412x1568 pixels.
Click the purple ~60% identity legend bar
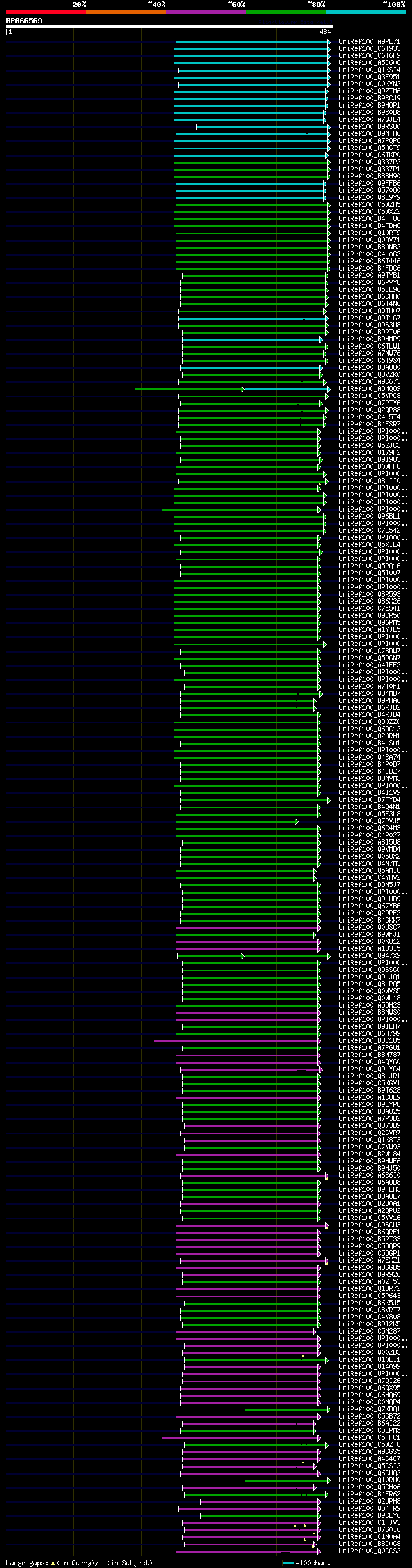coord(205,12)
